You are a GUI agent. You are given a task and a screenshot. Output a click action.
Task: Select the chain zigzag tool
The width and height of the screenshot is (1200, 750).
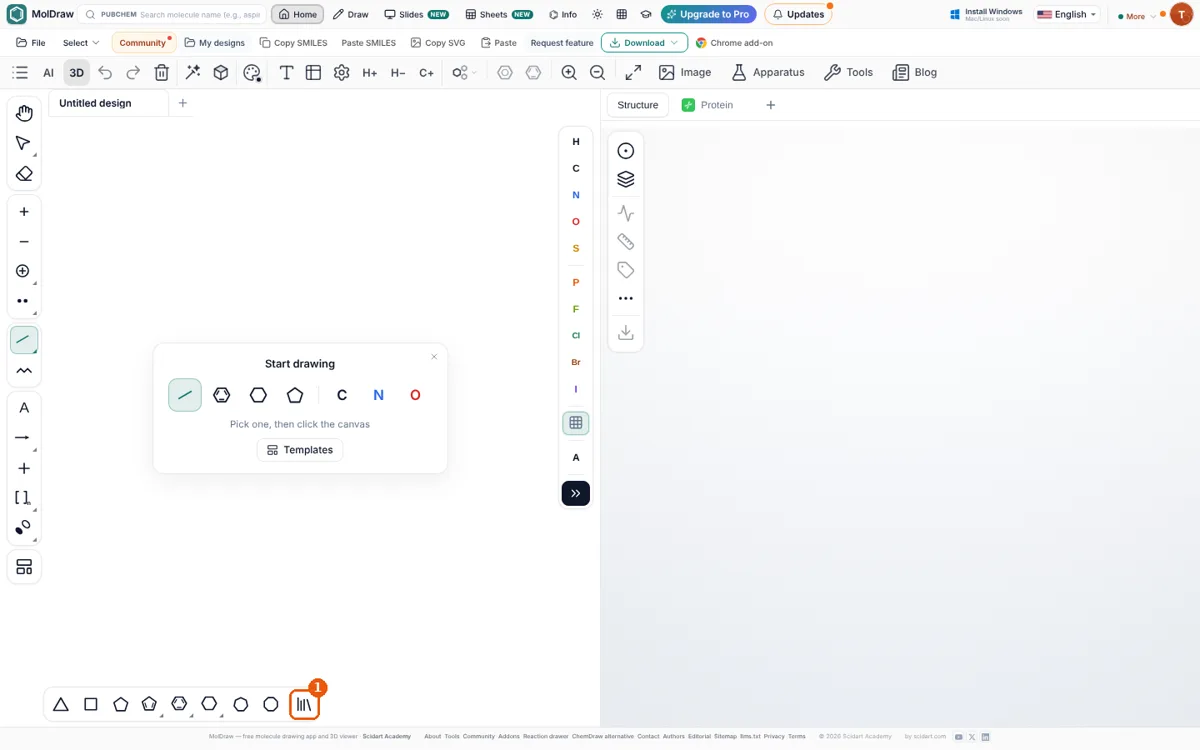[x=24, y=371]
